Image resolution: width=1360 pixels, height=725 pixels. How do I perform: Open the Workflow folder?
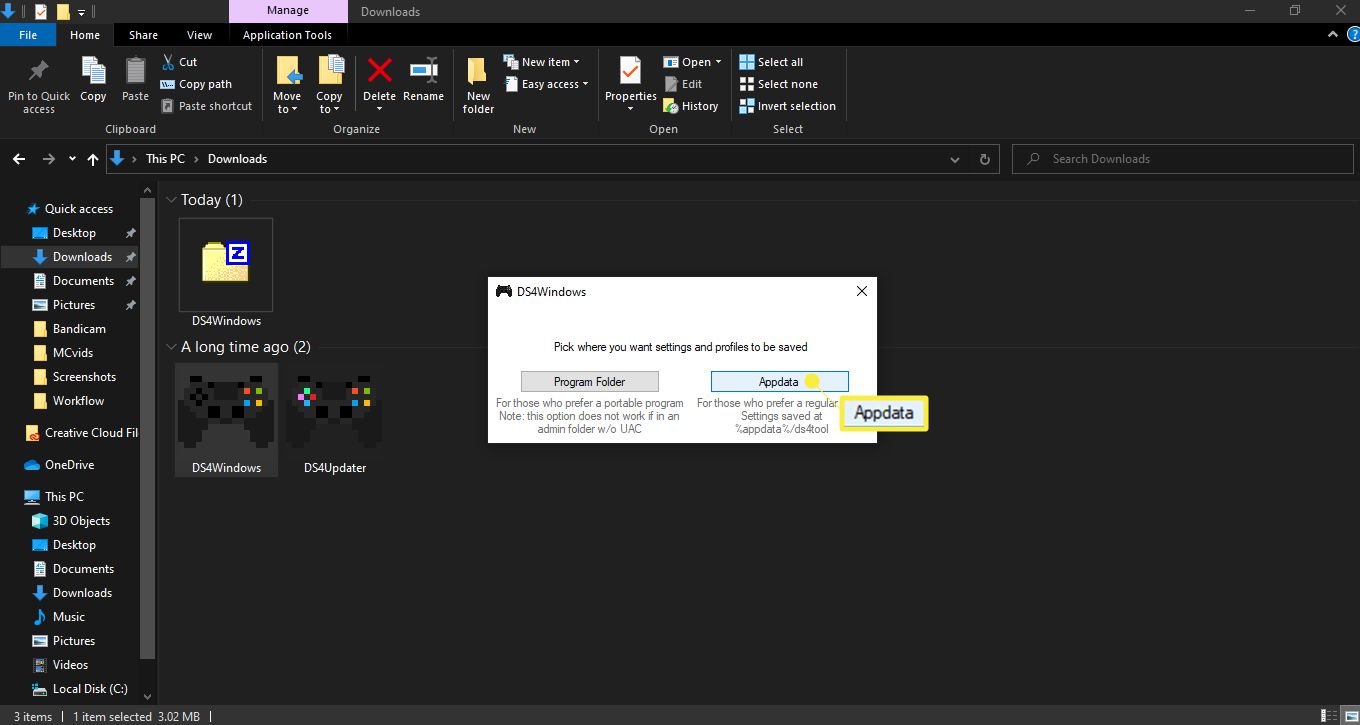tap(78, 401)
